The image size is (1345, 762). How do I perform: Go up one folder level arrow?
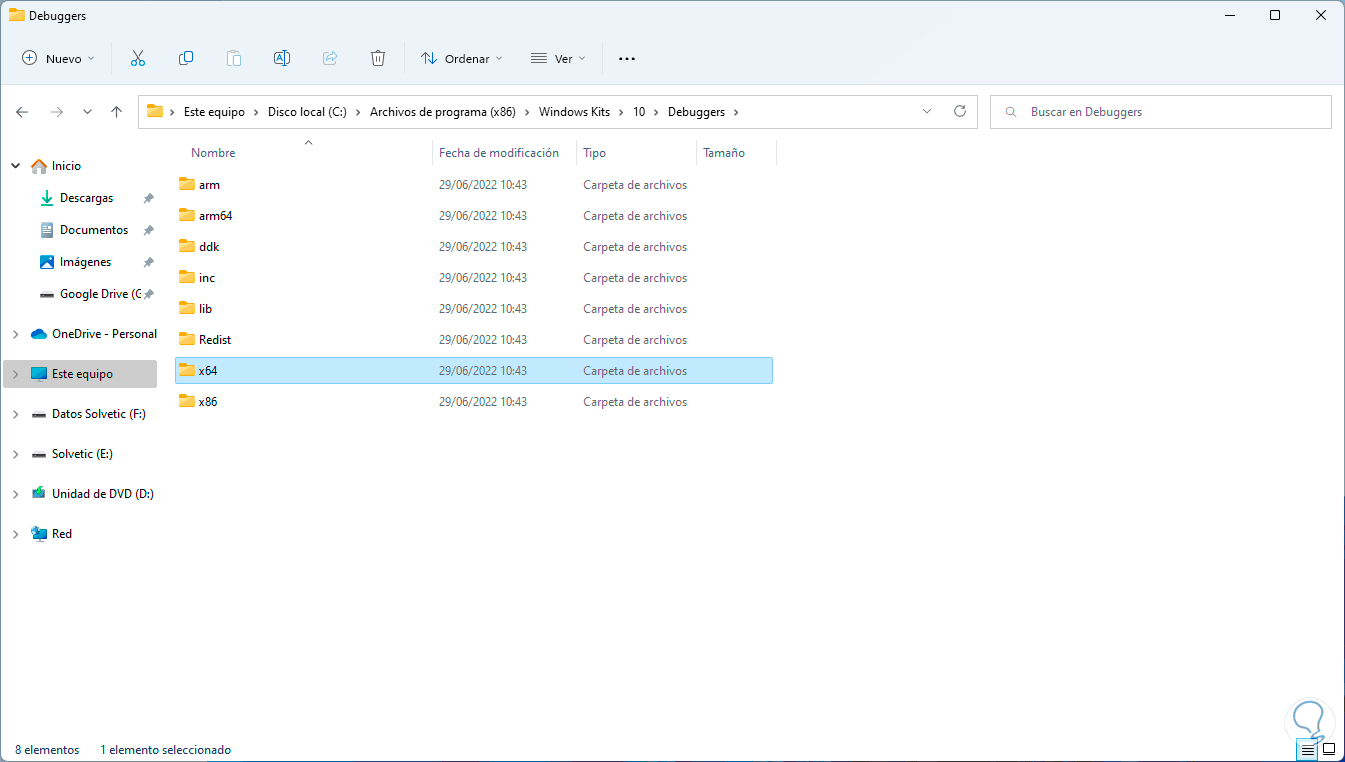117,112
